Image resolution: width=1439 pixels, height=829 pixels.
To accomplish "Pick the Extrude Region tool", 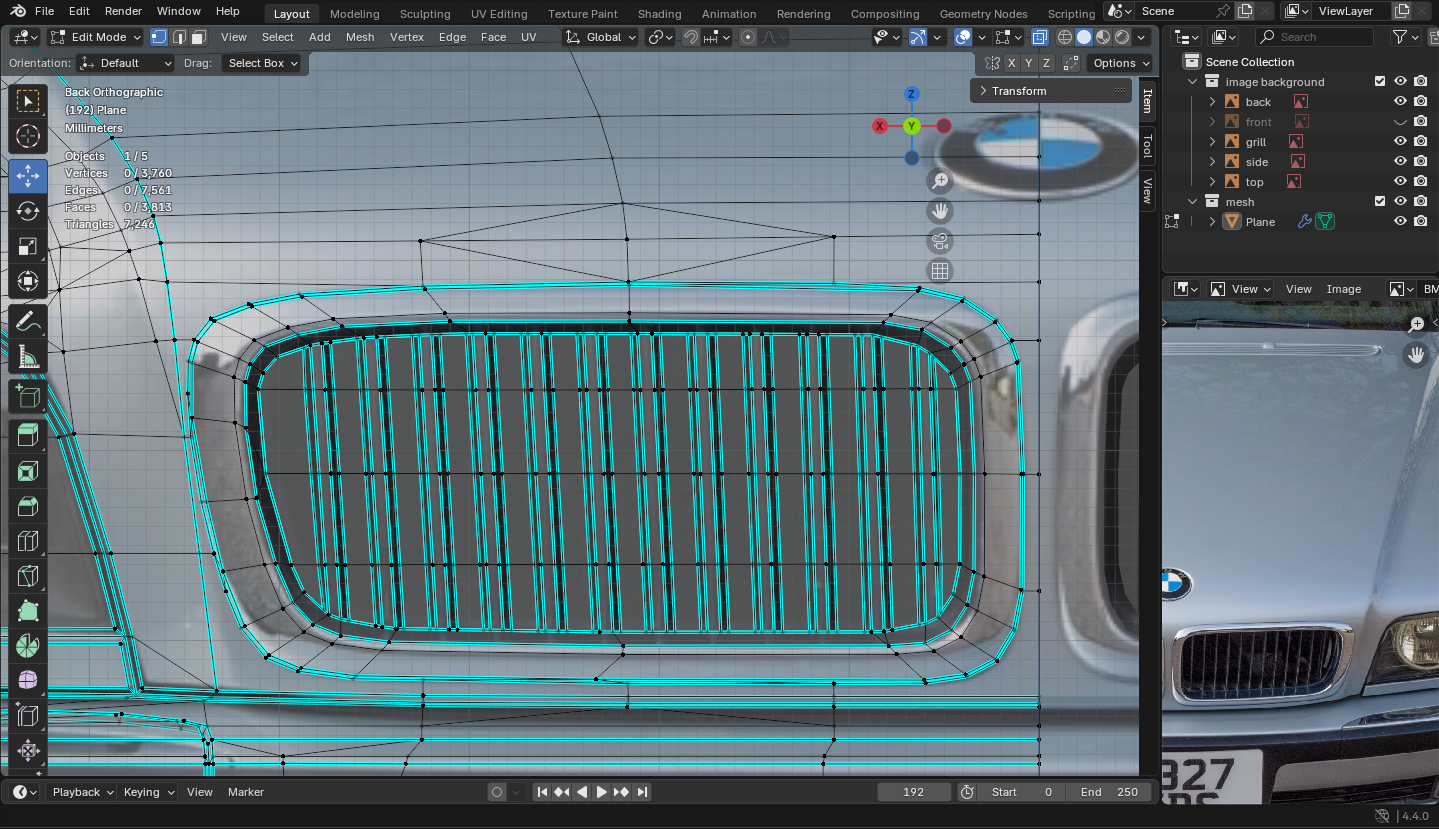I will (28, 434).
